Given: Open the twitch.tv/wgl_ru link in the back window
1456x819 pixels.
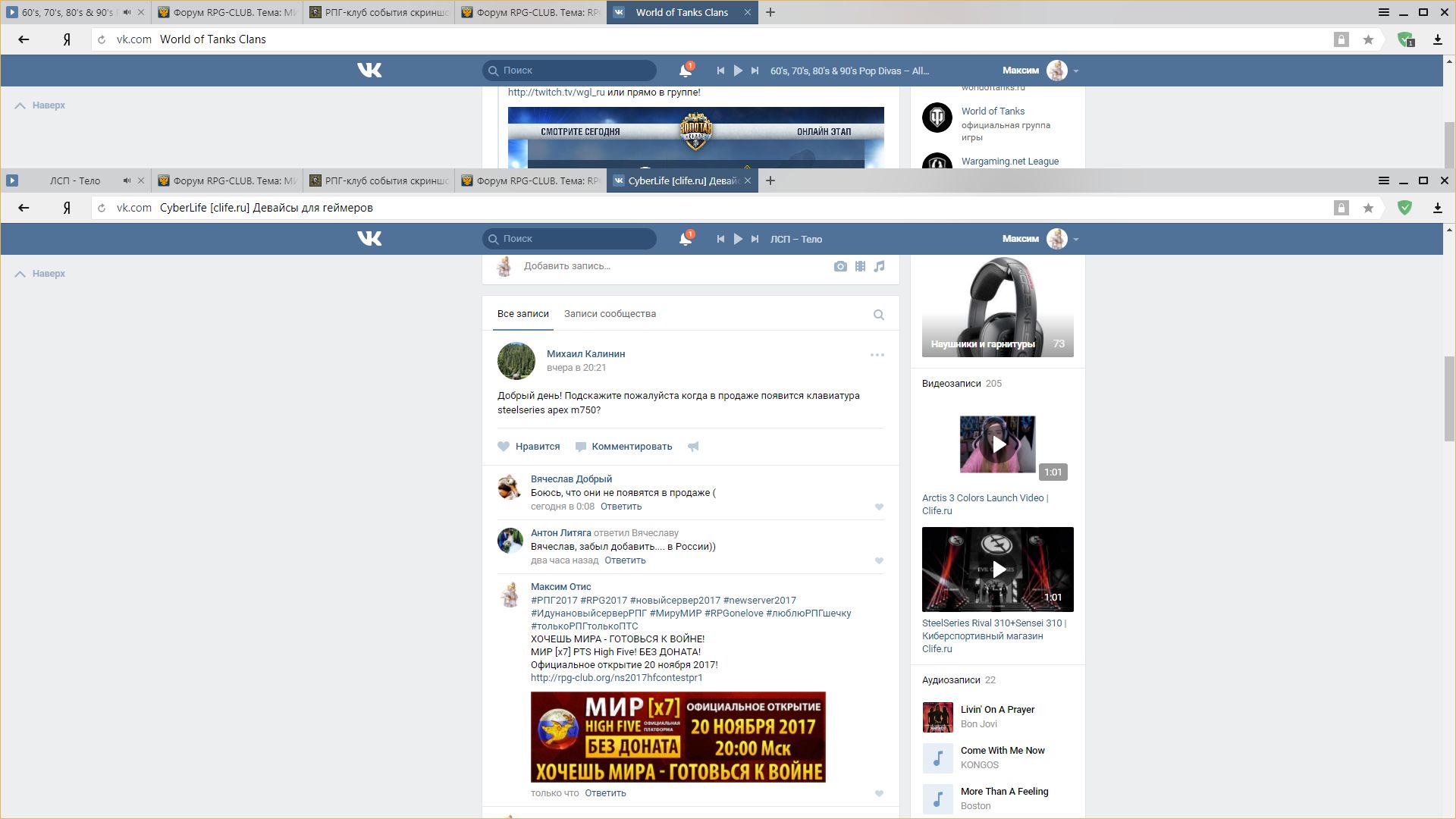Looking at the screenshot, I should tap(556, 93).
